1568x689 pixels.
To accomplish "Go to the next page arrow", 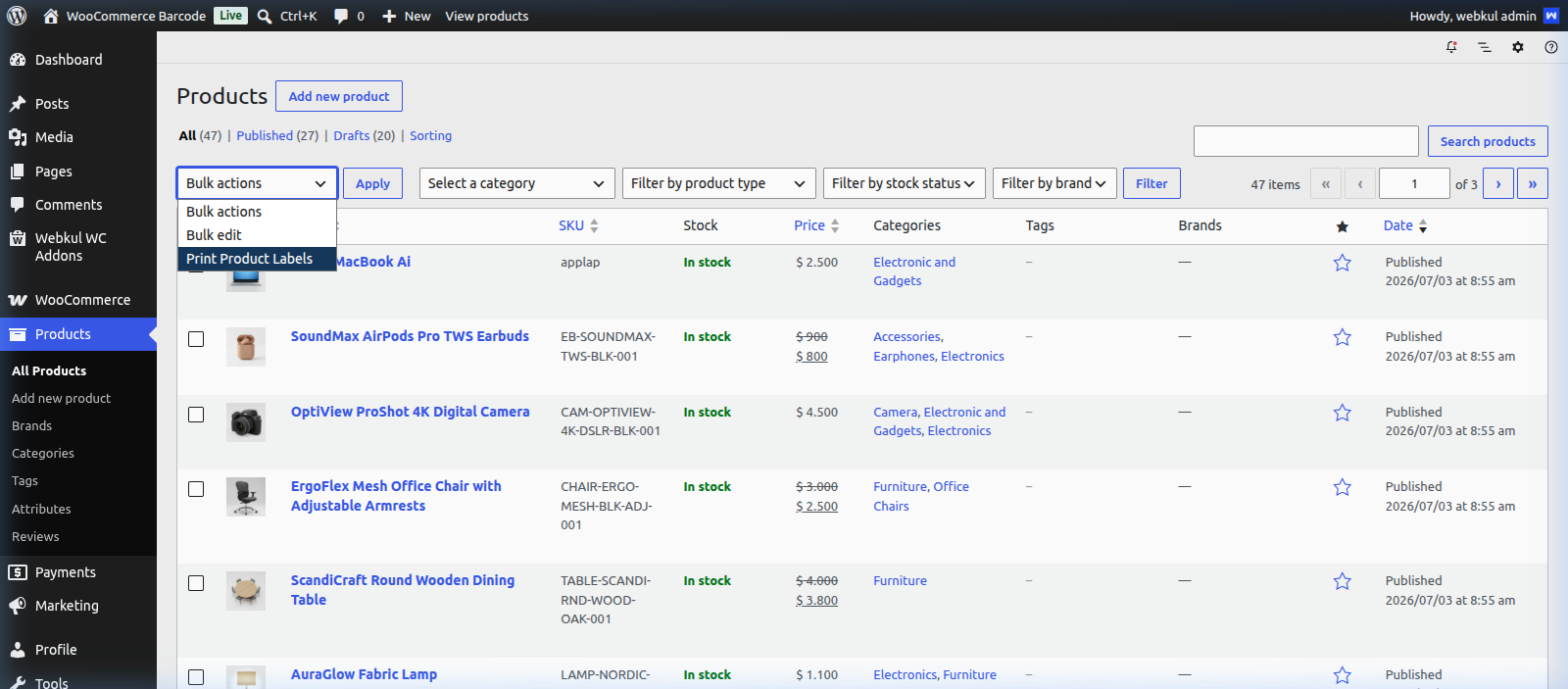I will [x=1498, y=183].
